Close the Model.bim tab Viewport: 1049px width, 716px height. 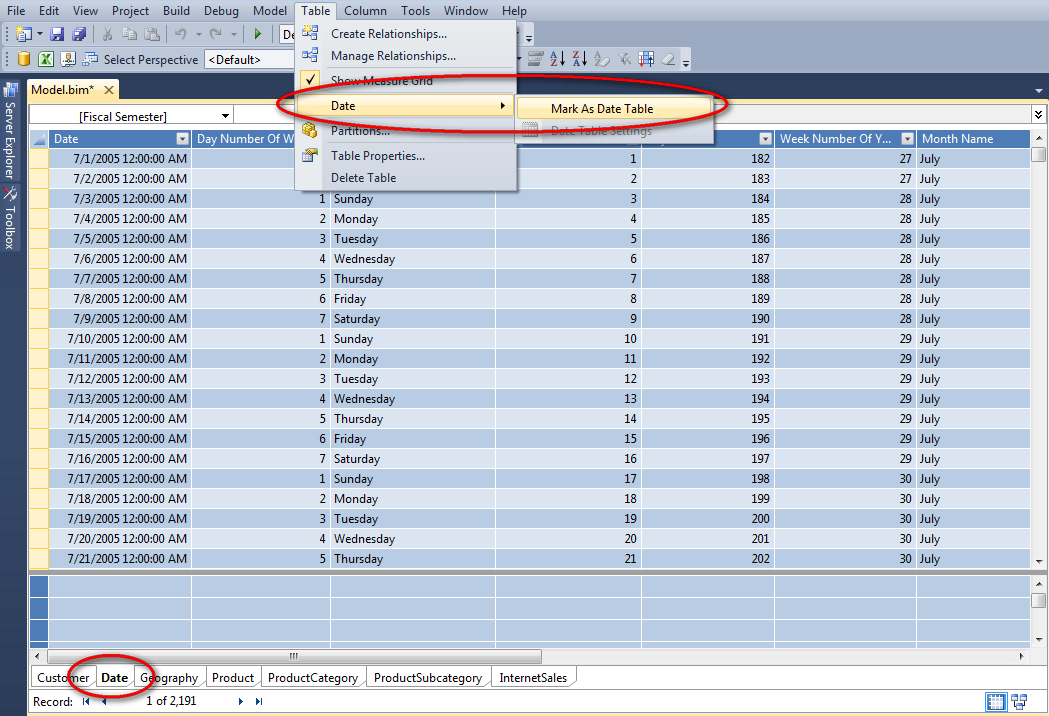pos(109,90)
